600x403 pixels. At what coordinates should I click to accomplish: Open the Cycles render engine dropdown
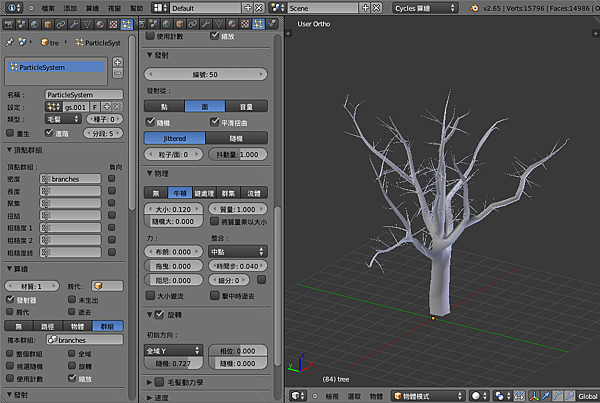click(425, 8)
